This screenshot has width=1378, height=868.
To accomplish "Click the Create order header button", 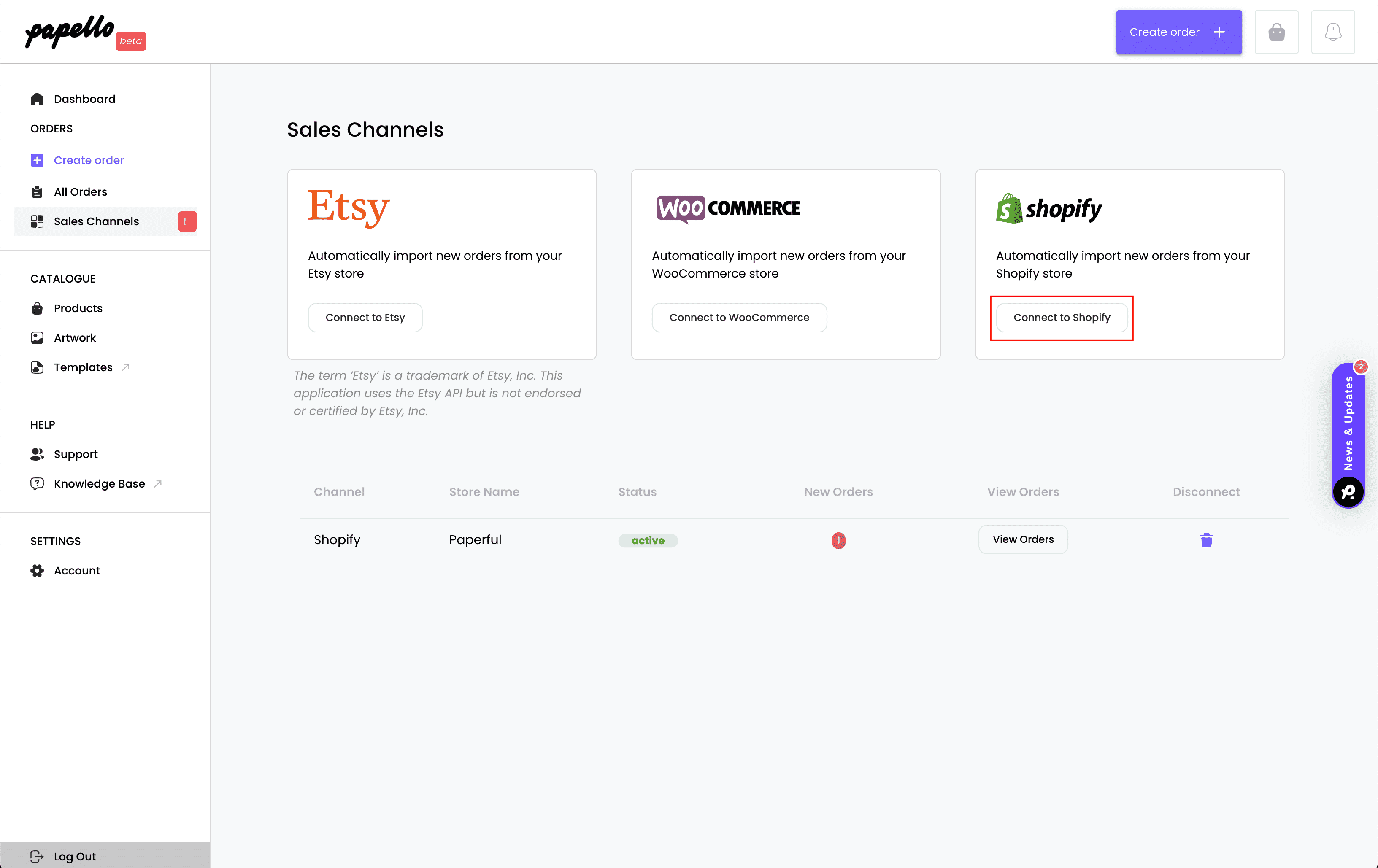I will tap(1178, 32).
